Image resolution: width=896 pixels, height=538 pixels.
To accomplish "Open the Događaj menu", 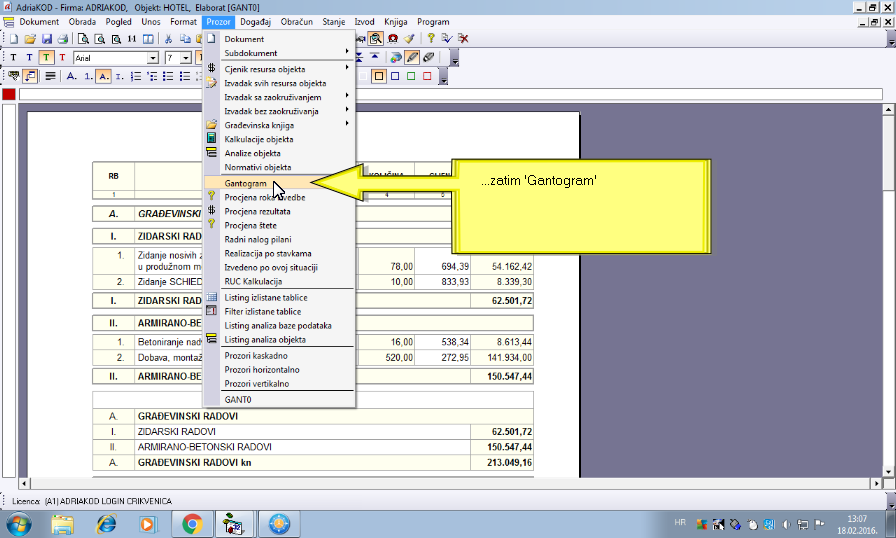I will tap(255, 22).
